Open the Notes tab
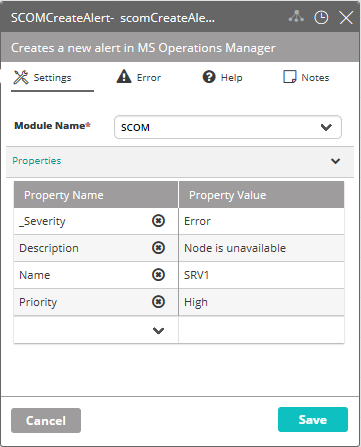Image resolution: width=361 pixels, height=447 pixels. 306,77
